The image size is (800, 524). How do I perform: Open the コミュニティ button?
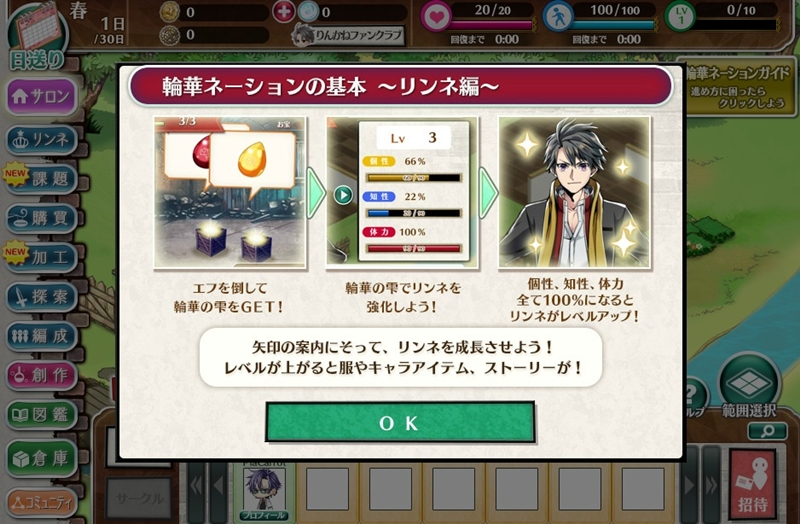41,503
